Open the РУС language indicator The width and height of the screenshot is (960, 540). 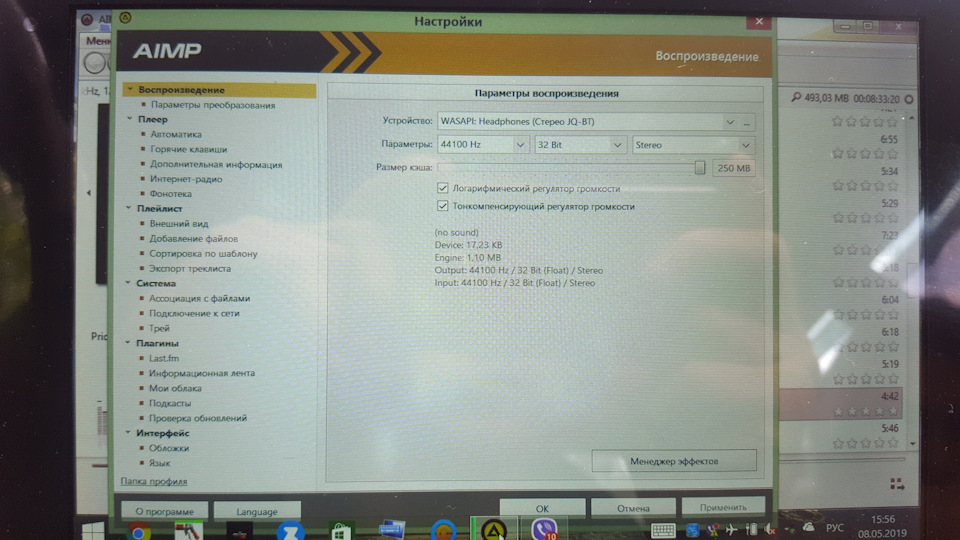pyautogui.click(x=835, y=528)
